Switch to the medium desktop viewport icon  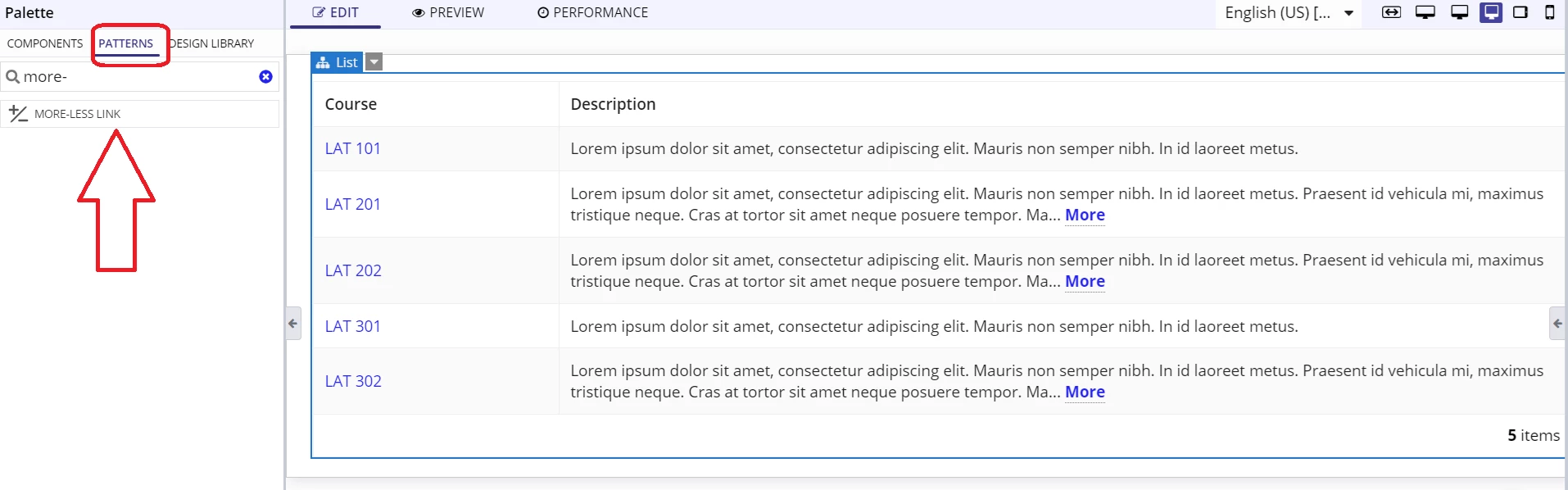[x=1459, y=12]
